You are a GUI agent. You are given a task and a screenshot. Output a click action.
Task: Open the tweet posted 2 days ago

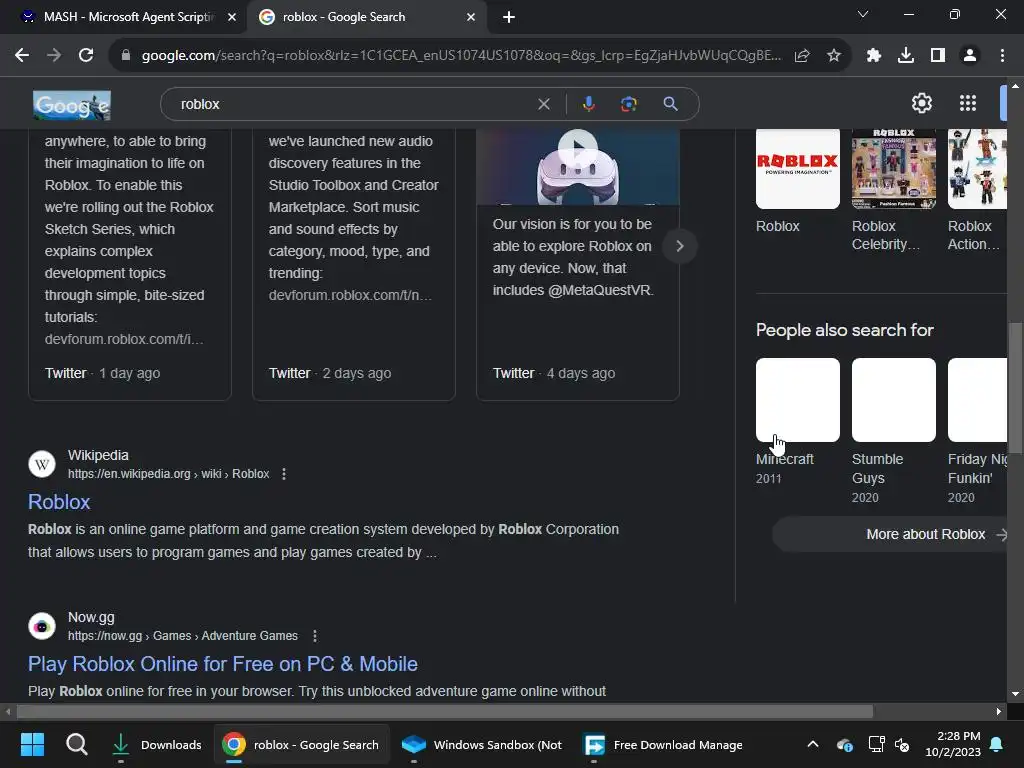tap(353, 264)
